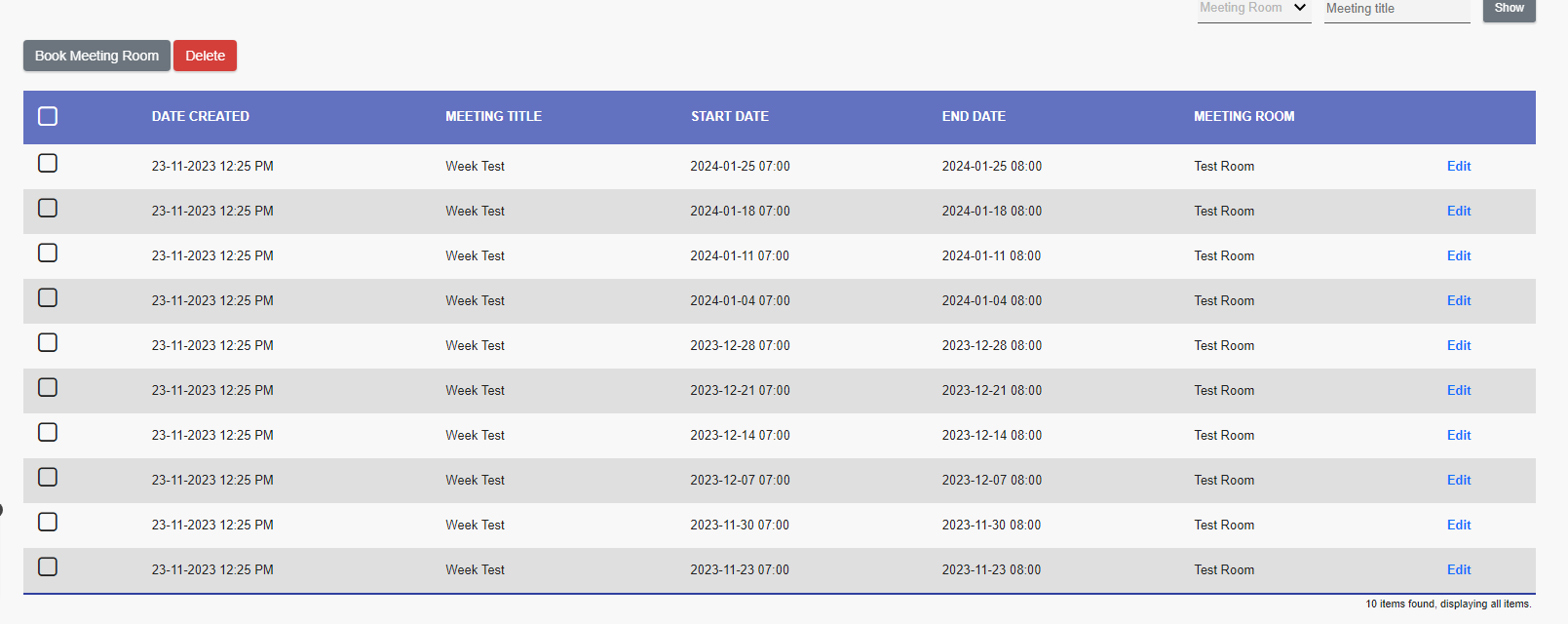1568x624 pixels.
Task: Select Week Test title in 2024-01-04 row
Action: tap(476, 300)
